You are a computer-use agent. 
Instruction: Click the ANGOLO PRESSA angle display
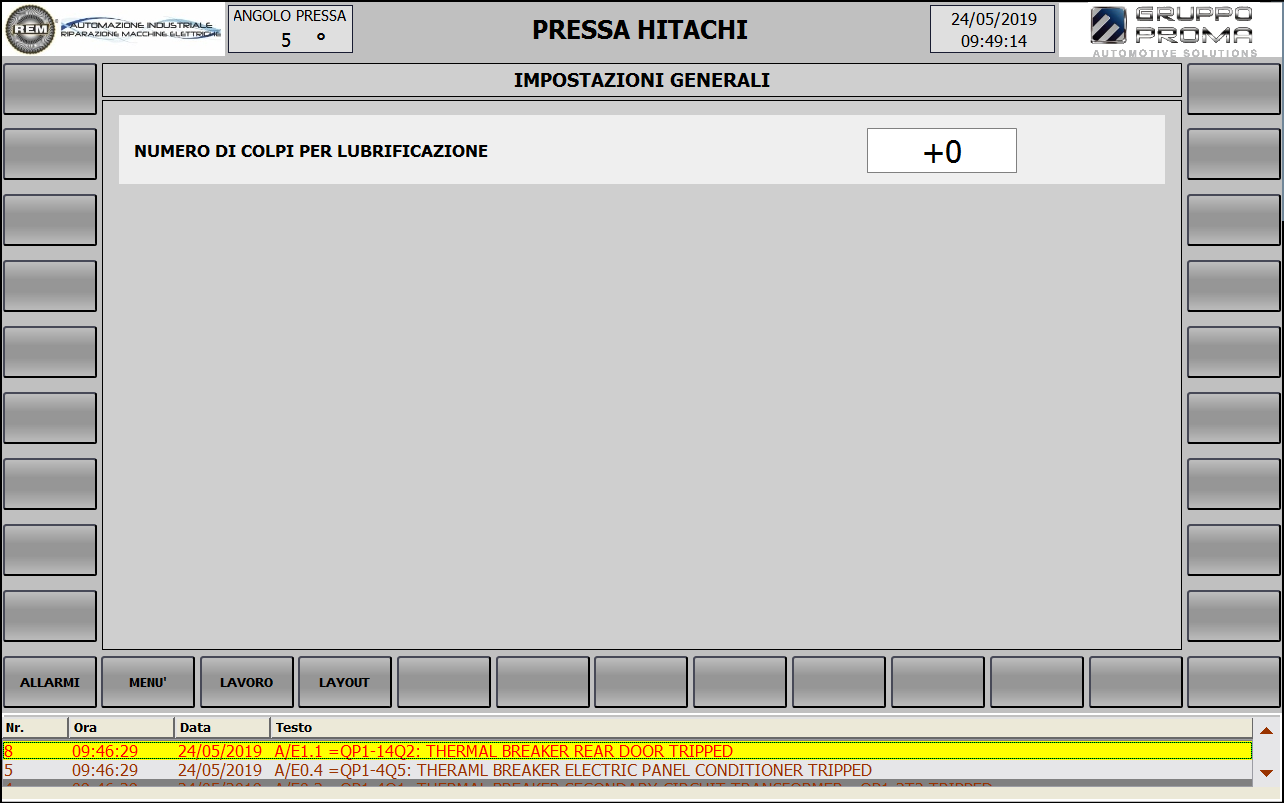[290, 29]
